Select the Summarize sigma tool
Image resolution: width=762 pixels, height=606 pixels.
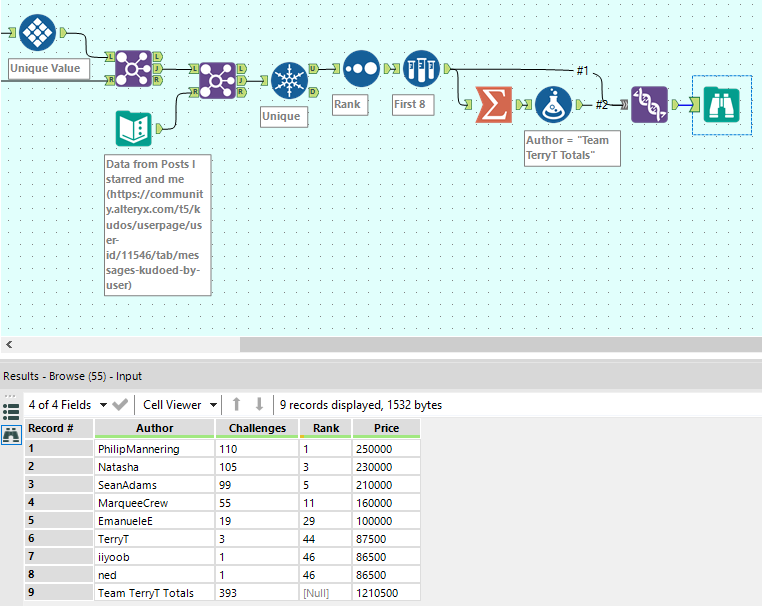tap(493, 104)
